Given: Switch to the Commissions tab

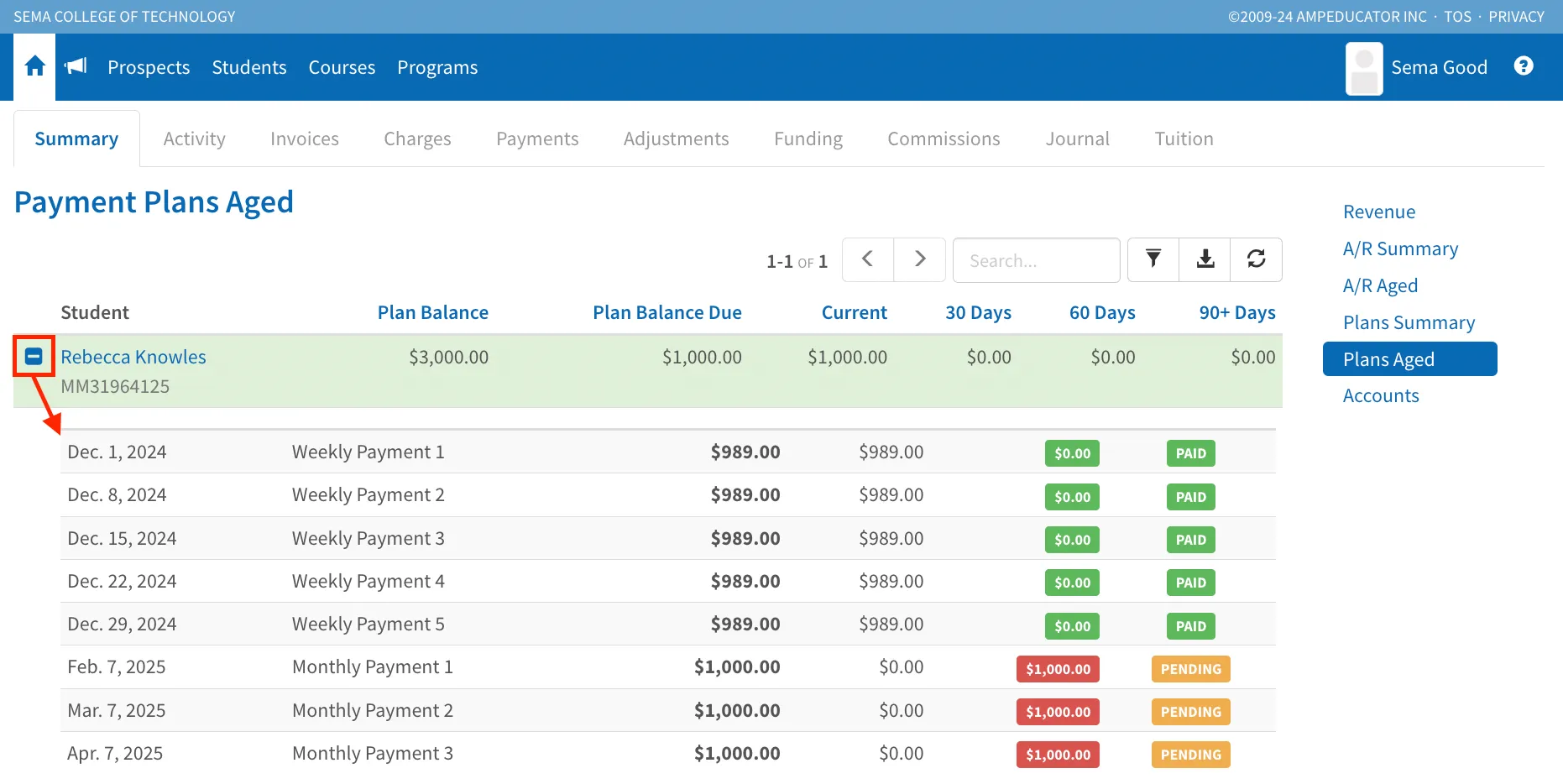Looking at the screenshot, I should [x=944, y=139].
